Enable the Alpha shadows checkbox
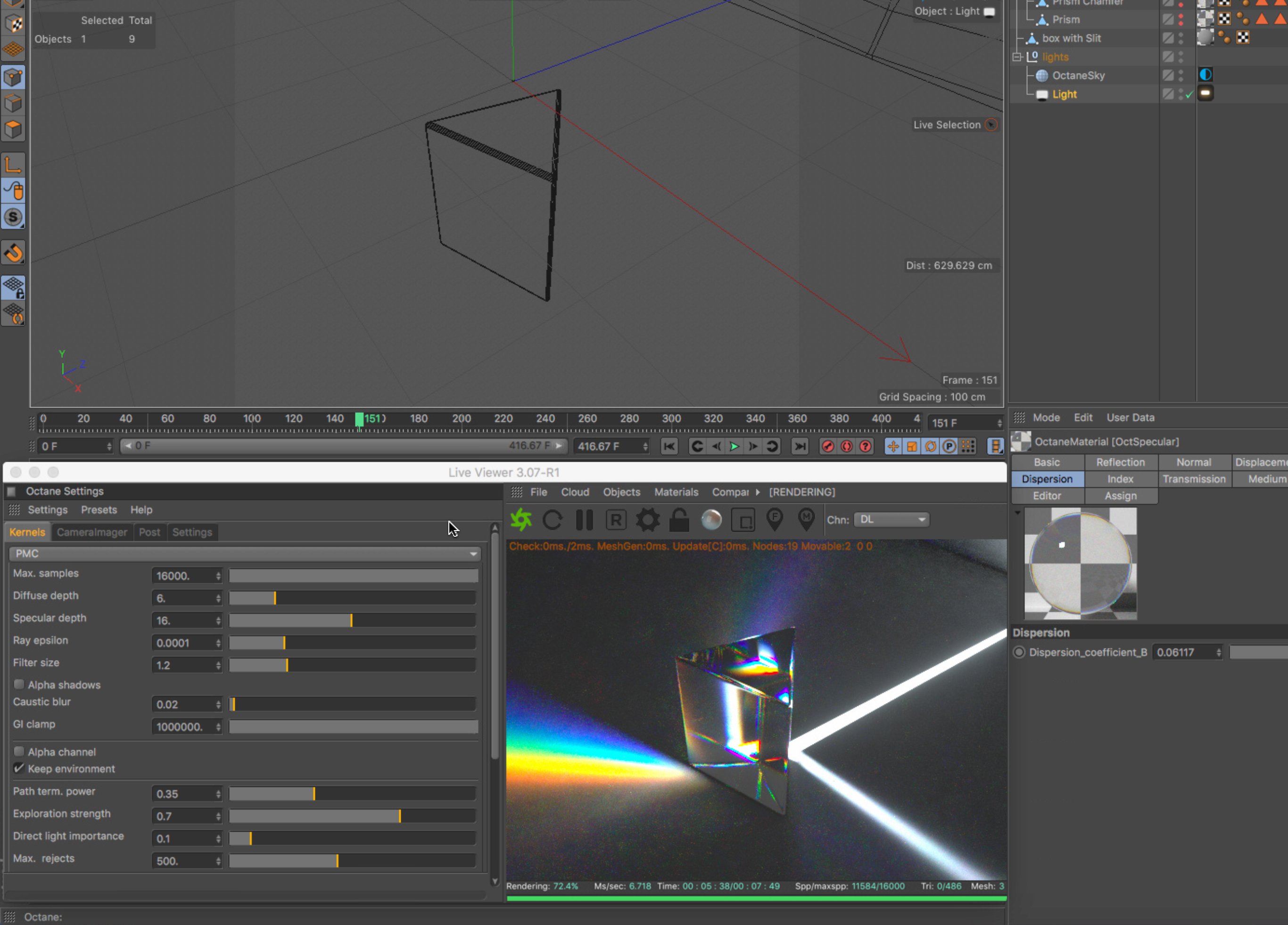 click(x=19, y=684)
